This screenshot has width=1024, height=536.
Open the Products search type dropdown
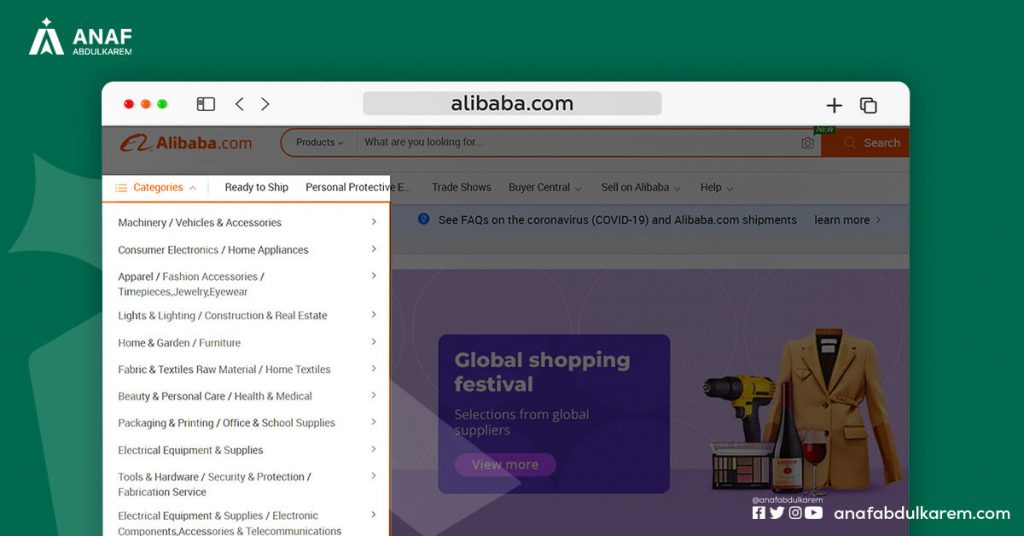pos(319,142)
